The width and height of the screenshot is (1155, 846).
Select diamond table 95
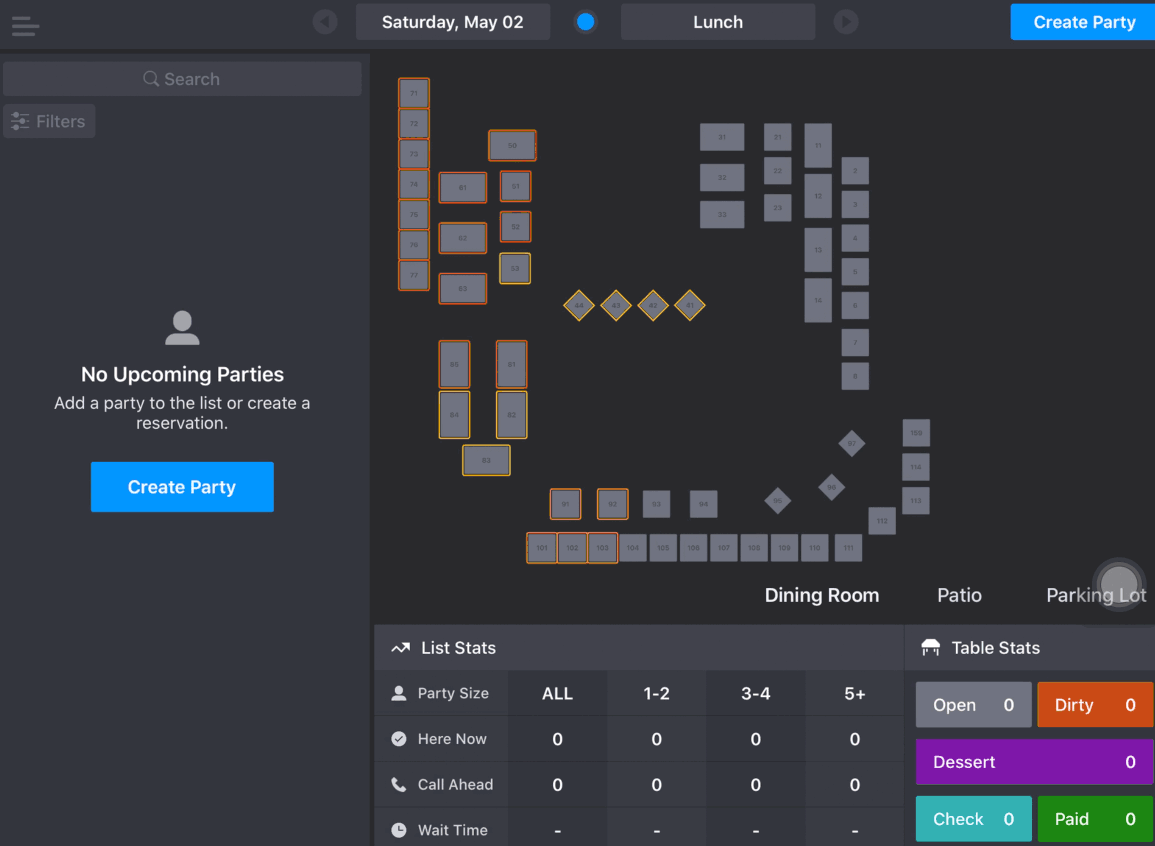(777, 501)
